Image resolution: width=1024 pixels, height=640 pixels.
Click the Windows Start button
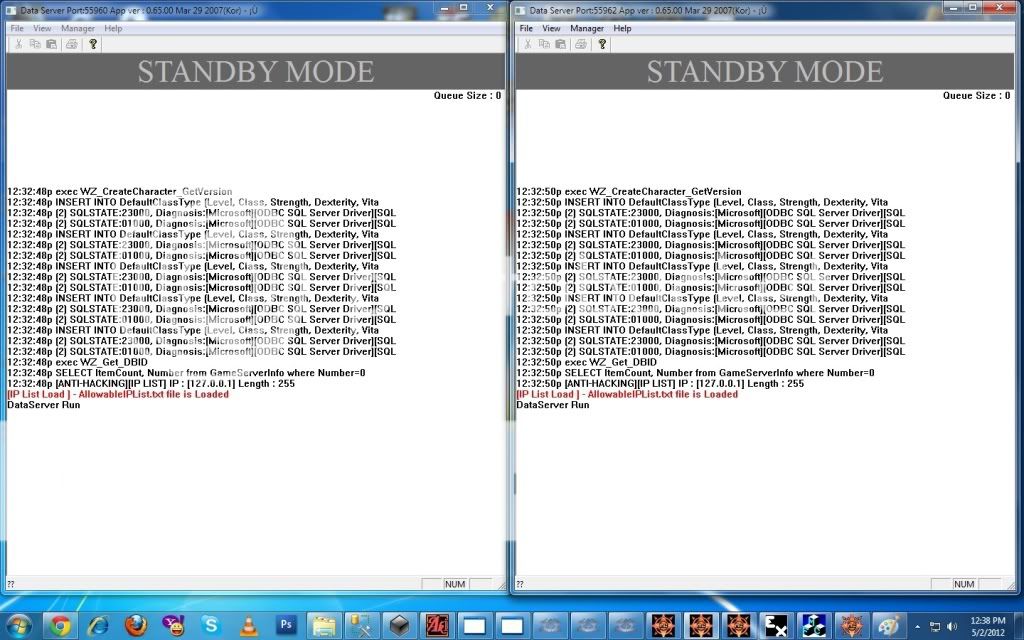point(19,625)
